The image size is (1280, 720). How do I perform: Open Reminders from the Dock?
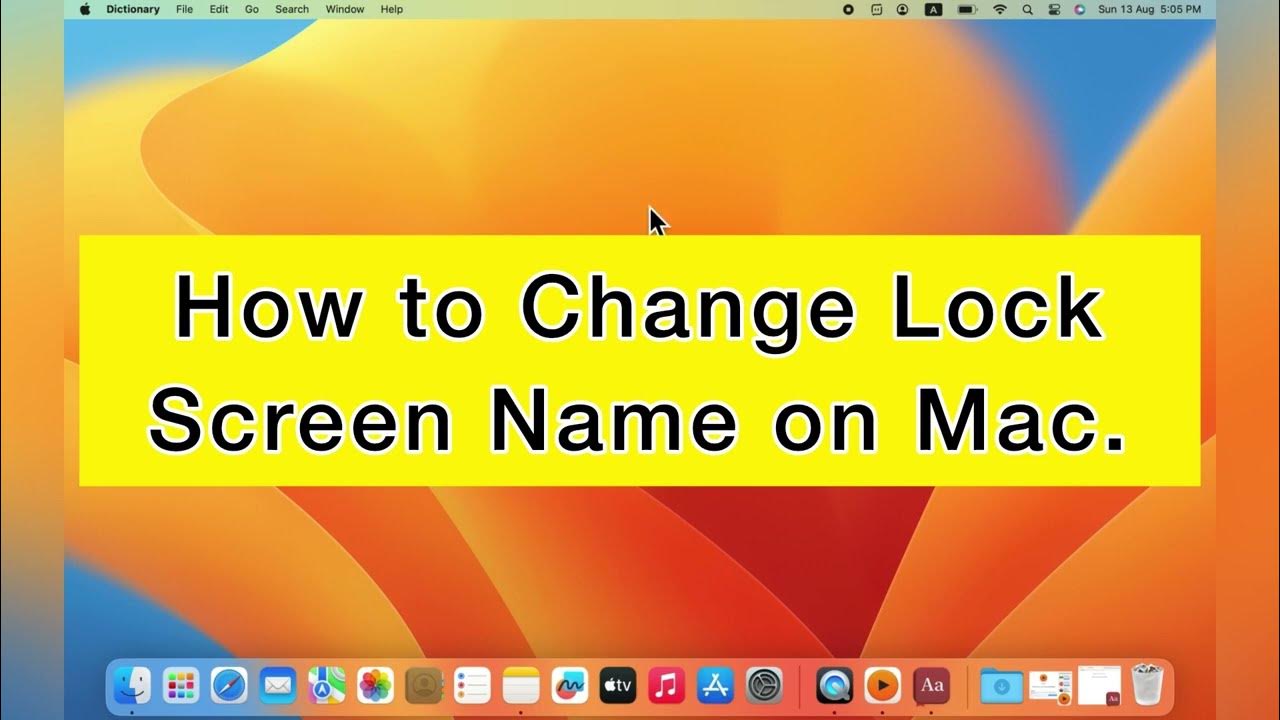[x=472, y=685]
